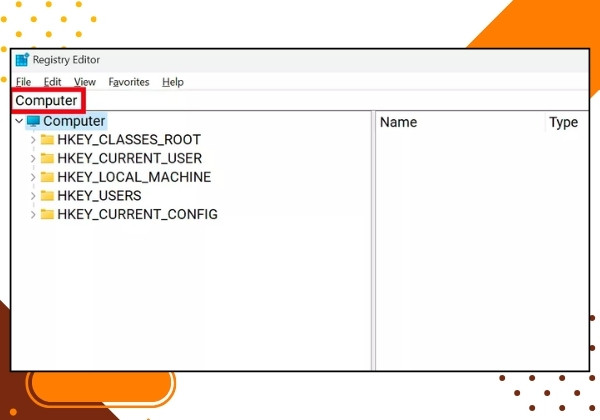Select the Computer tree label
Image resolution: width=600 pixels, height=420 pixels.
point(74,121)
